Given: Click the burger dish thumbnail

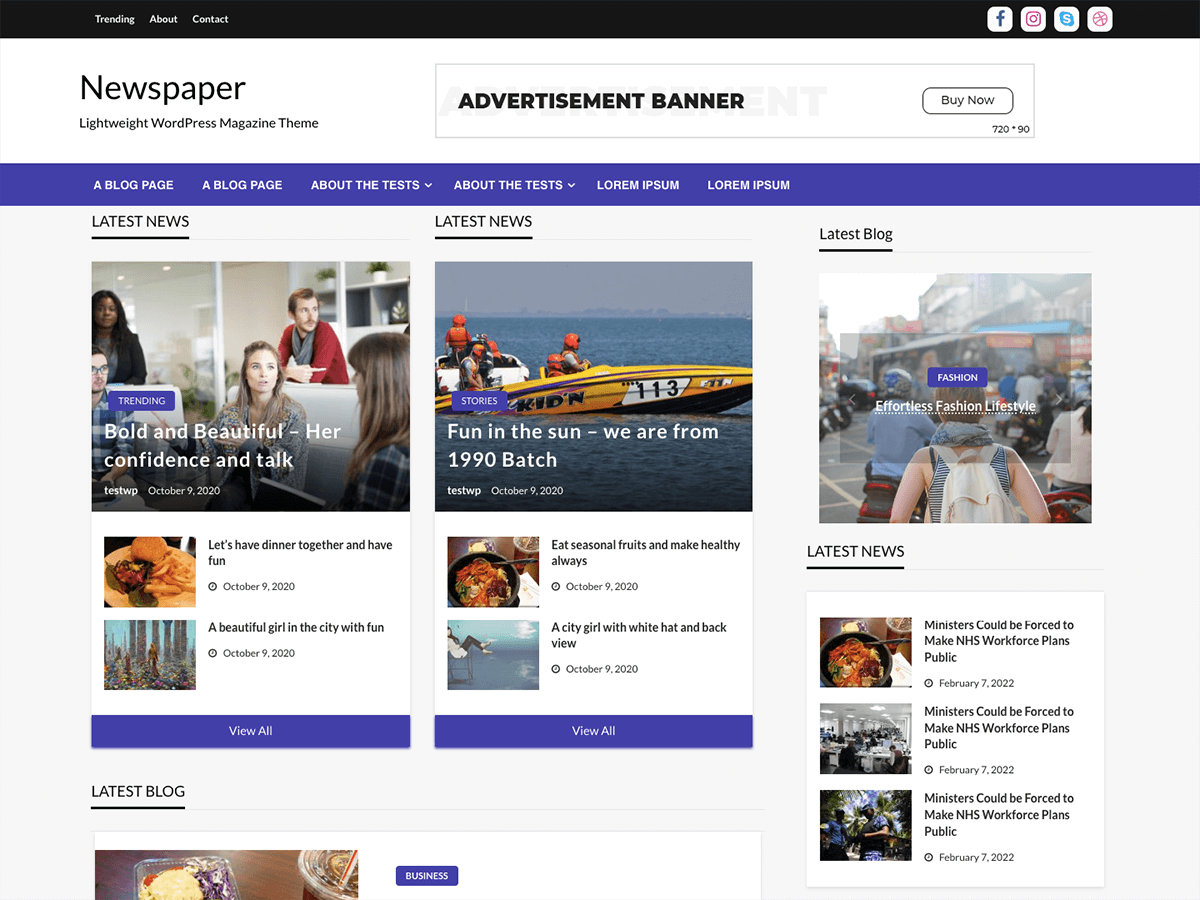Looking at the screenshot, I should click(x=149, y=571).
